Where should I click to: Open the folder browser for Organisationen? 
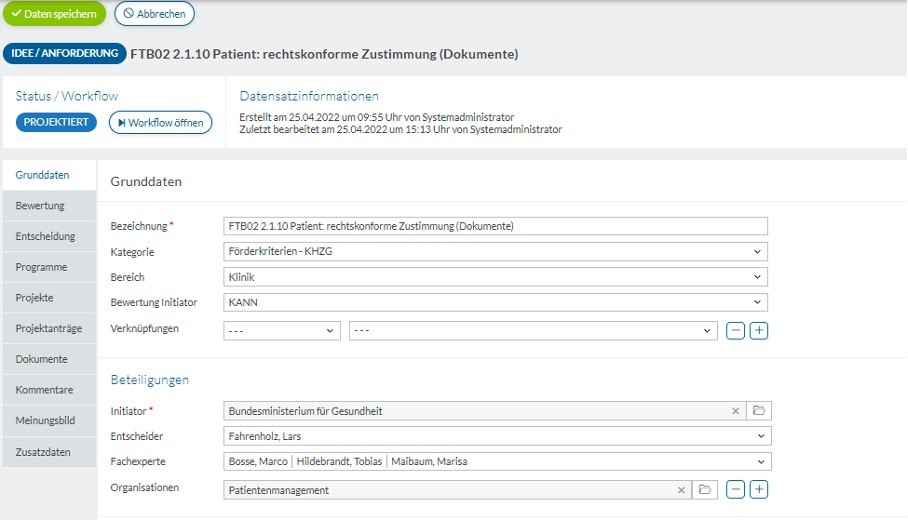click(705, 490)
